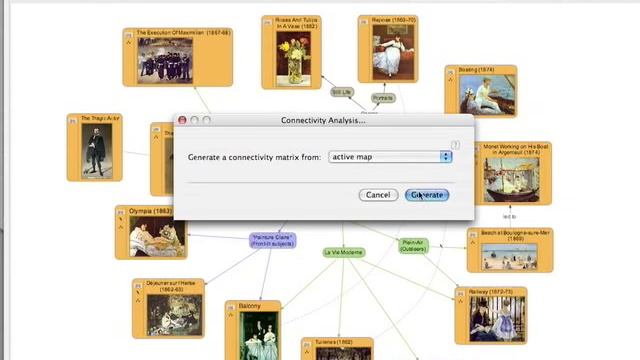Open the Roses And Tulips painting image
Viewport: 640px width, 360px height.
click(x=293, y=59)
